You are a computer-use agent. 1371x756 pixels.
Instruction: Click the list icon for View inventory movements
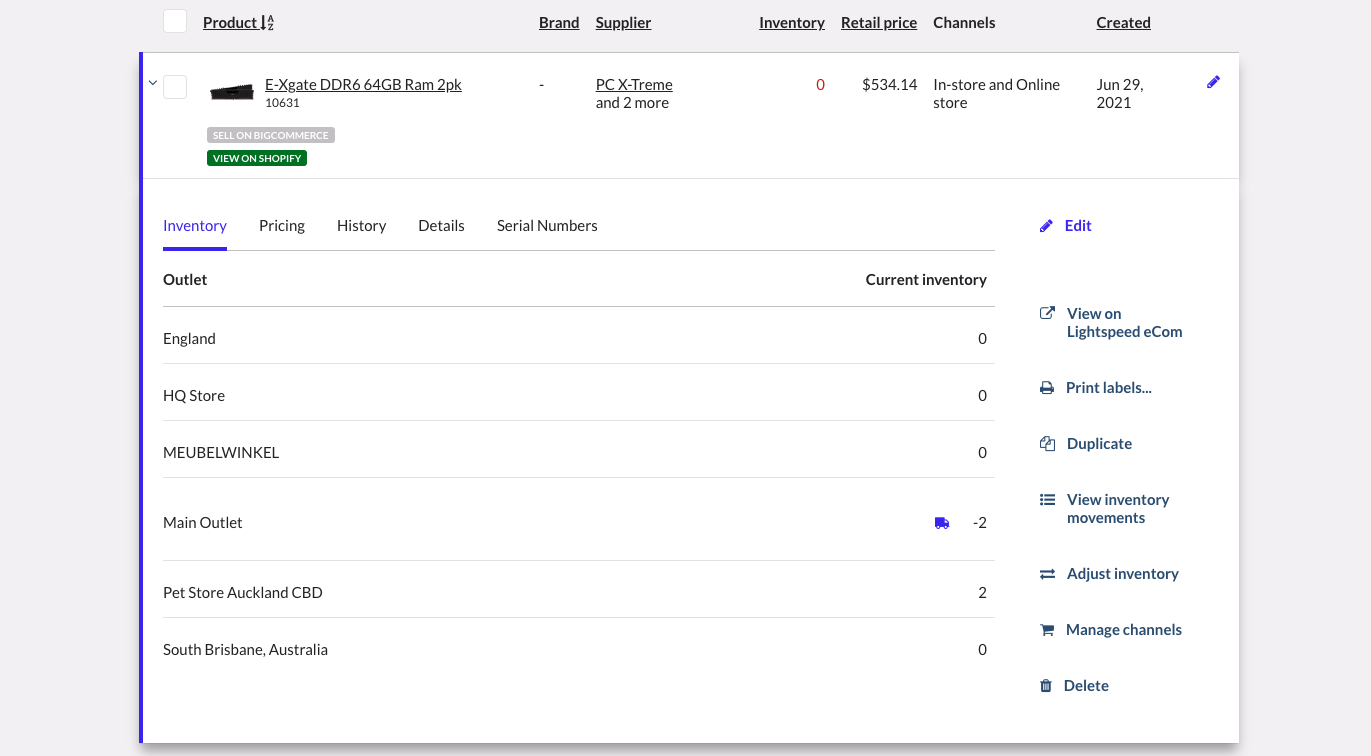(1046, 499)
